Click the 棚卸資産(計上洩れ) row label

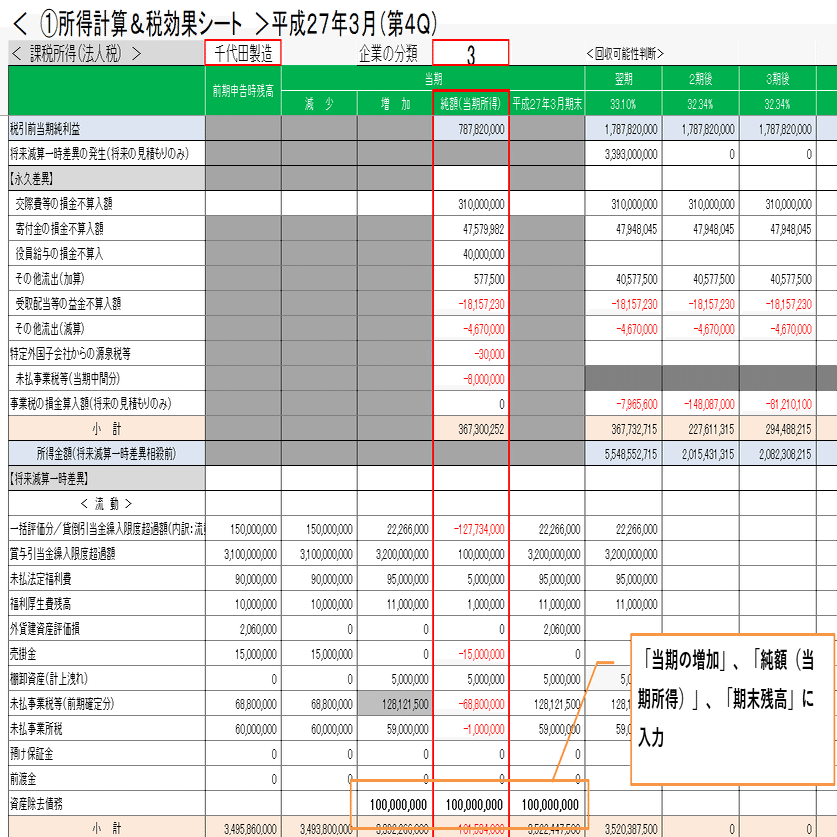(x=107, y=678)
